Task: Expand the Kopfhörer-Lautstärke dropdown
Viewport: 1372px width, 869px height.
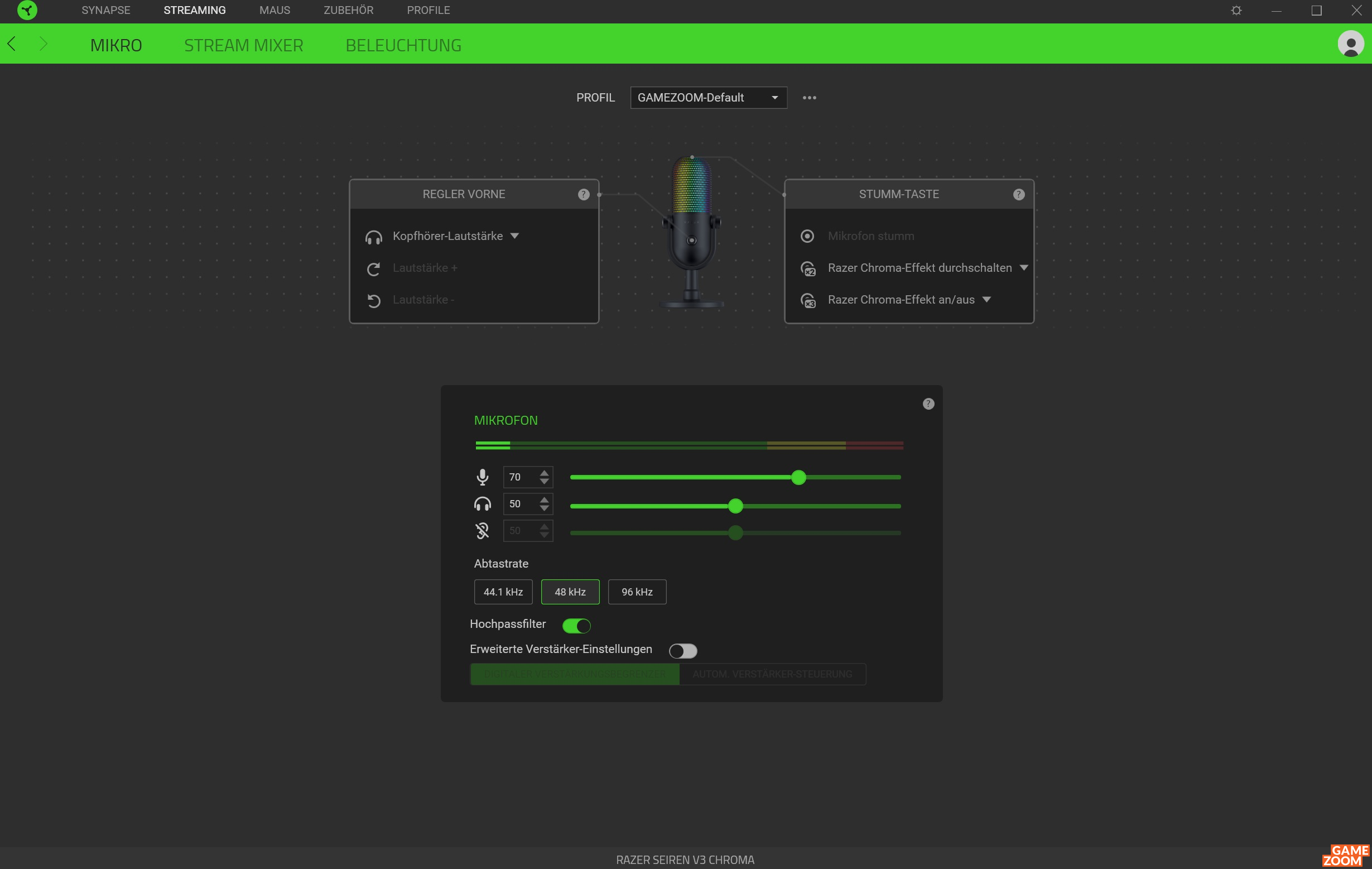Action: (514, 236)
